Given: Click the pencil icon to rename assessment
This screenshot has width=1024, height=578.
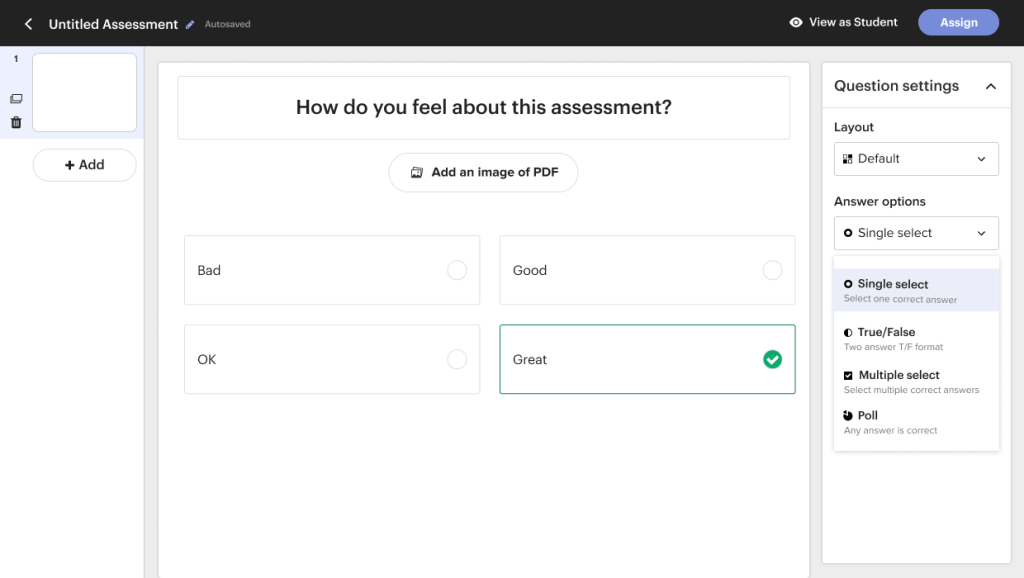Looking at the screenshot, I should point(190,24).
